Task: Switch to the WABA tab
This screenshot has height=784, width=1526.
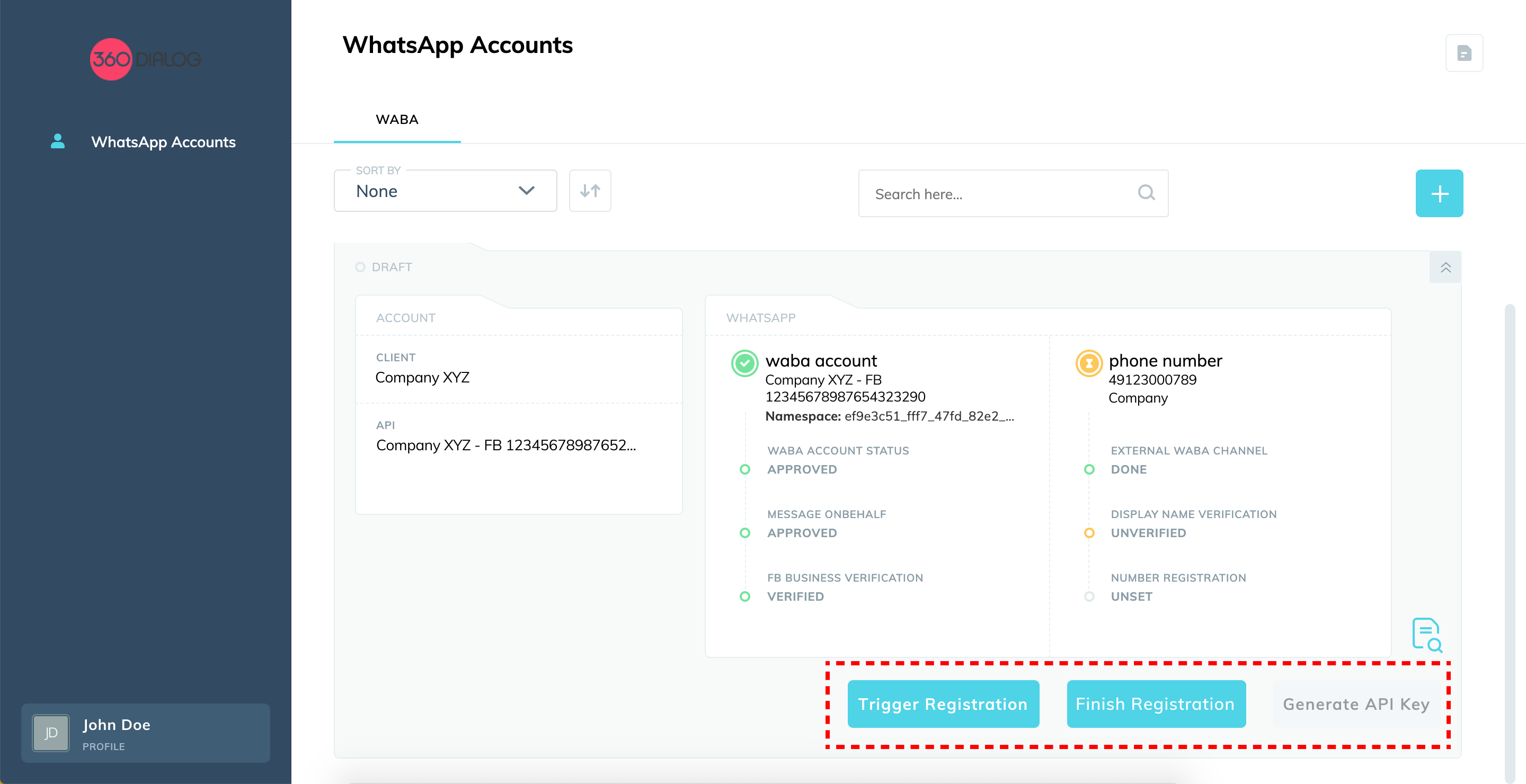Action: click(x=397, y=120)
